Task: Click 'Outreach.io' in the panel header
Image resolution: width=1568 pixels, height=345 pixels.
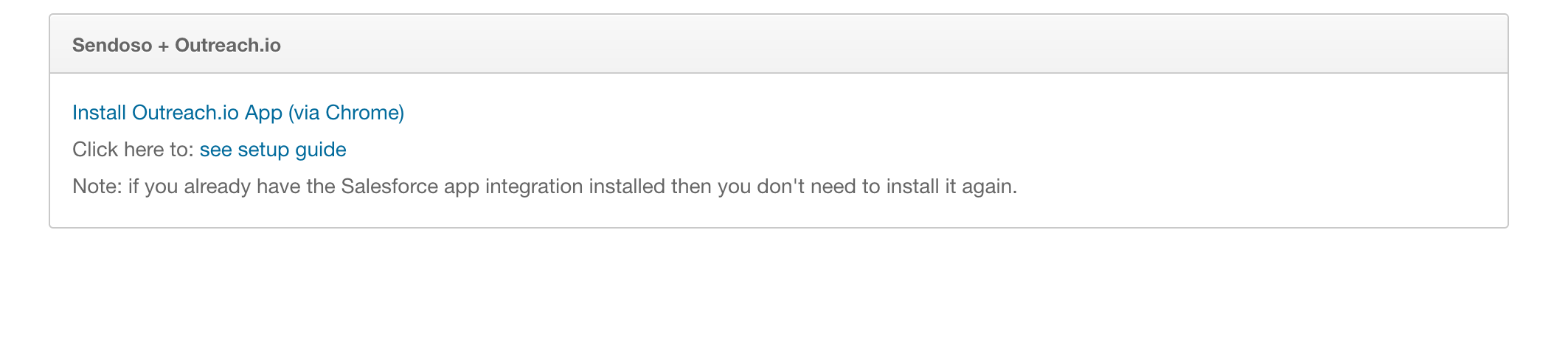Action: click(227, 46)
